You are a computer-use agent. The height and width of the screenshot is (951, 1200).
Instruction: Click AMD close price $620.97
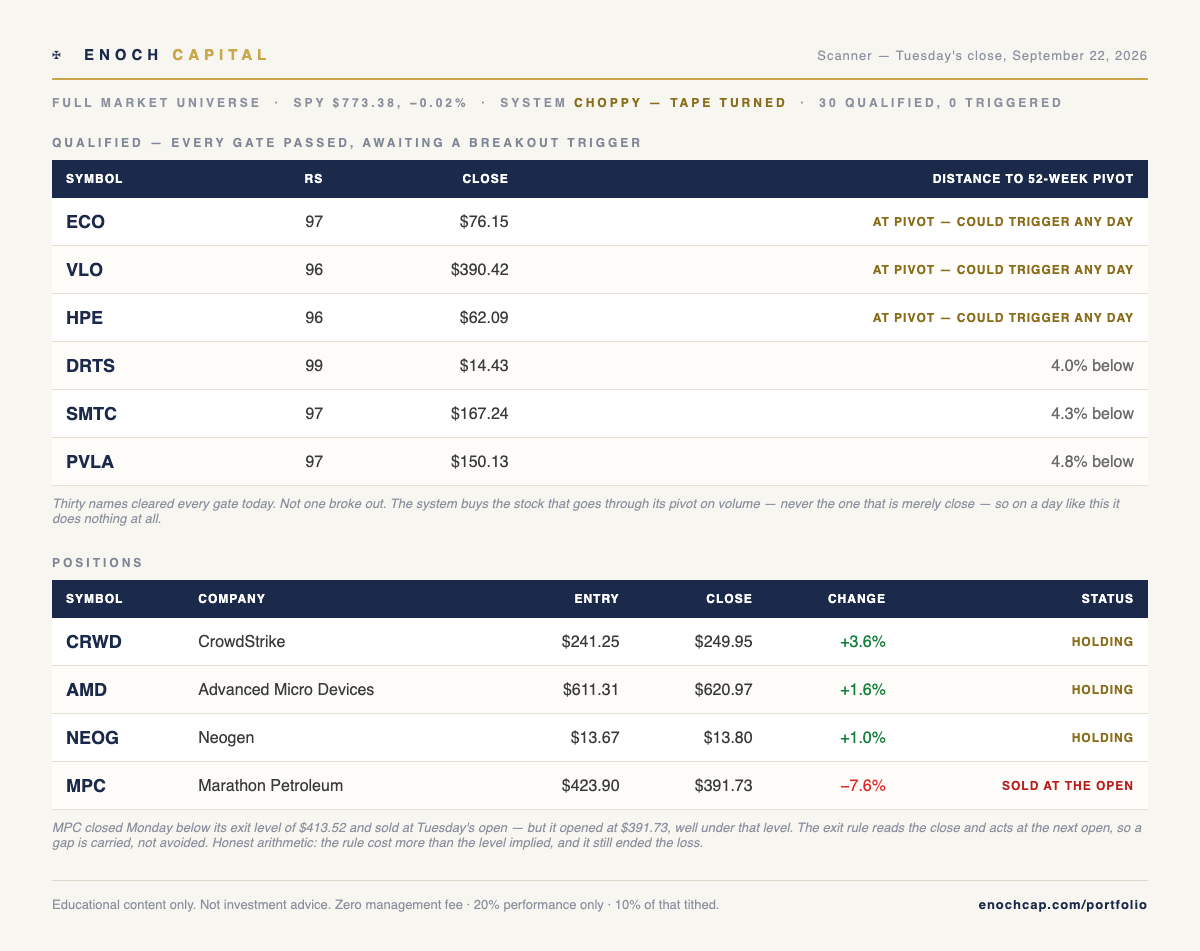coord(723,690)
